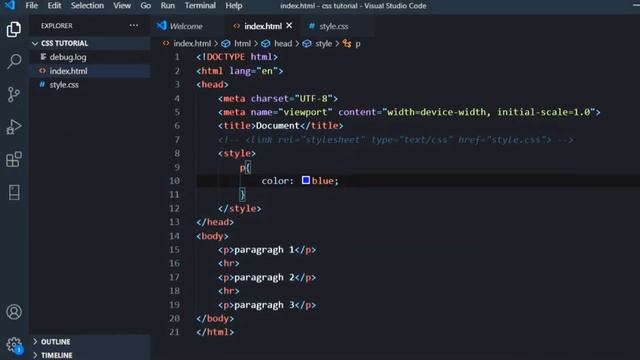640x360 pixels.
Task: Click the viewport meta content value
Action: pos(489,112)
